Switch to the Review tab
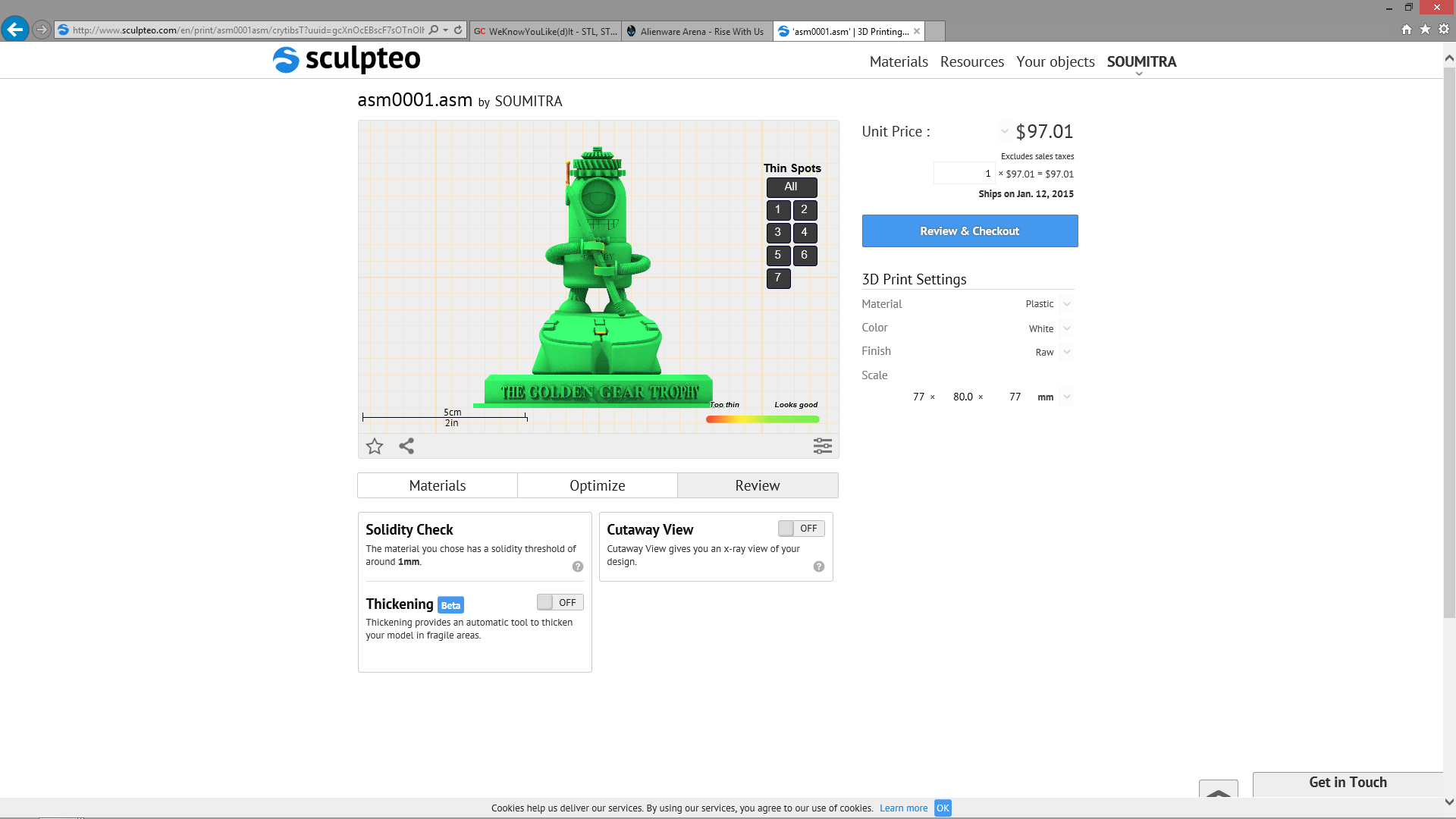The height and width of the screenshot is (819, 1456). click(x=758, y=485)
